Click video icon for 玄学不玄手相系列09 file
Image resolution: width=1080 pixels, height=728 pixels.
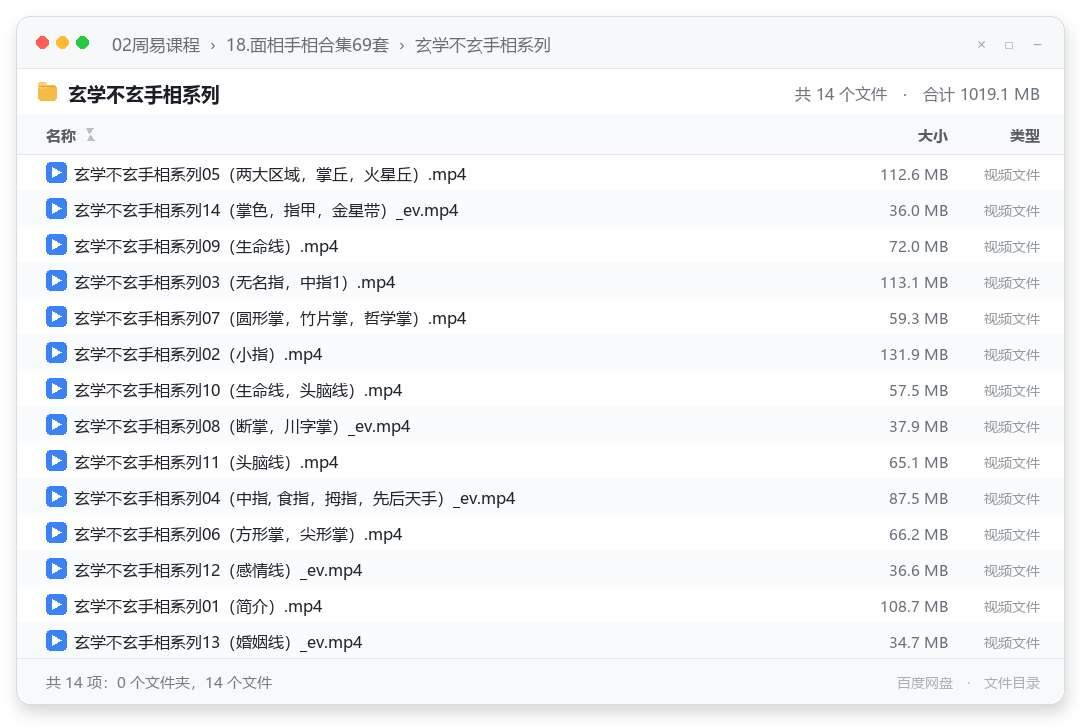pyautogui.click(x=56, y=245)
